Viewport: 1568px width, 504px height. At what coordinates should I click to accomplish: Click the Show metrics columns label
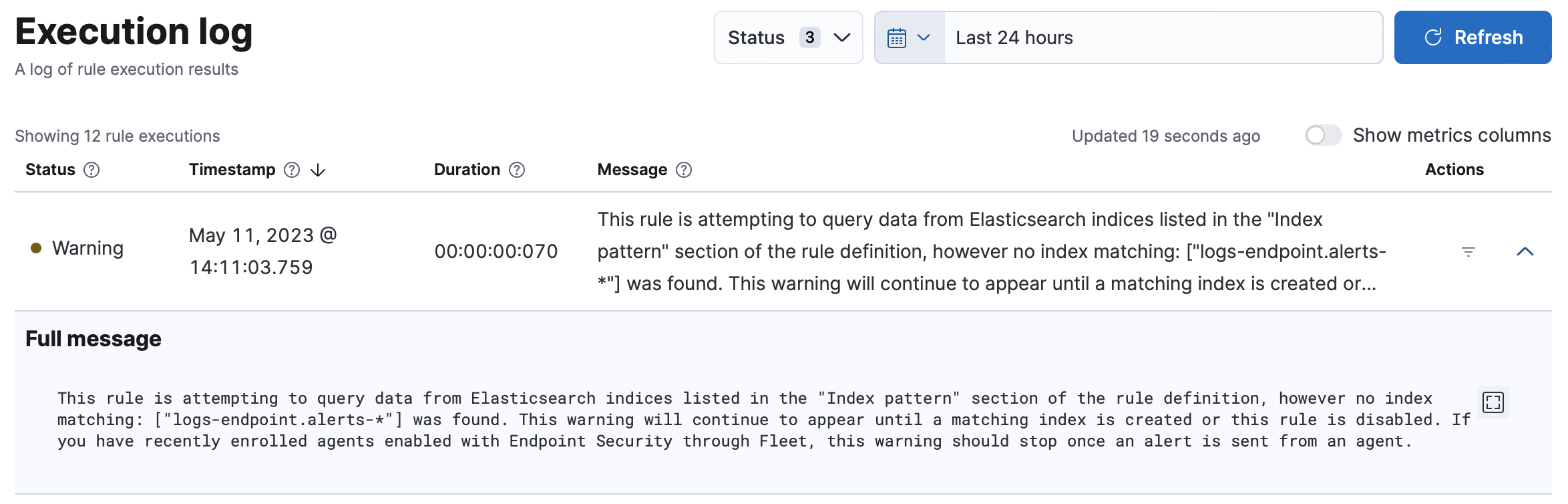(1451, 135)
